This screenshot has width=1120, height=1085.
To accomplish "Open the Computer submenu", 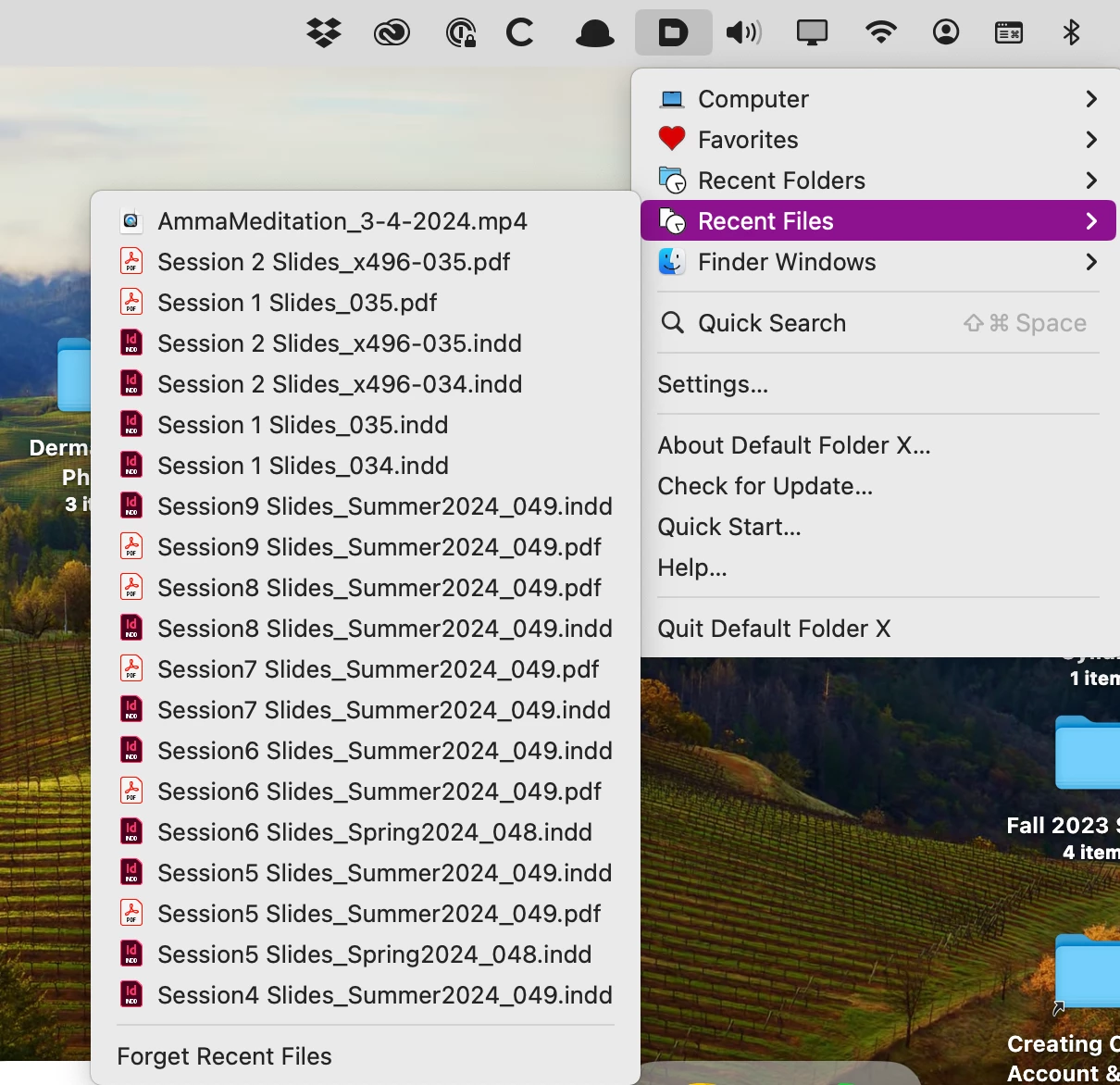I will click(x=877, y=99).
